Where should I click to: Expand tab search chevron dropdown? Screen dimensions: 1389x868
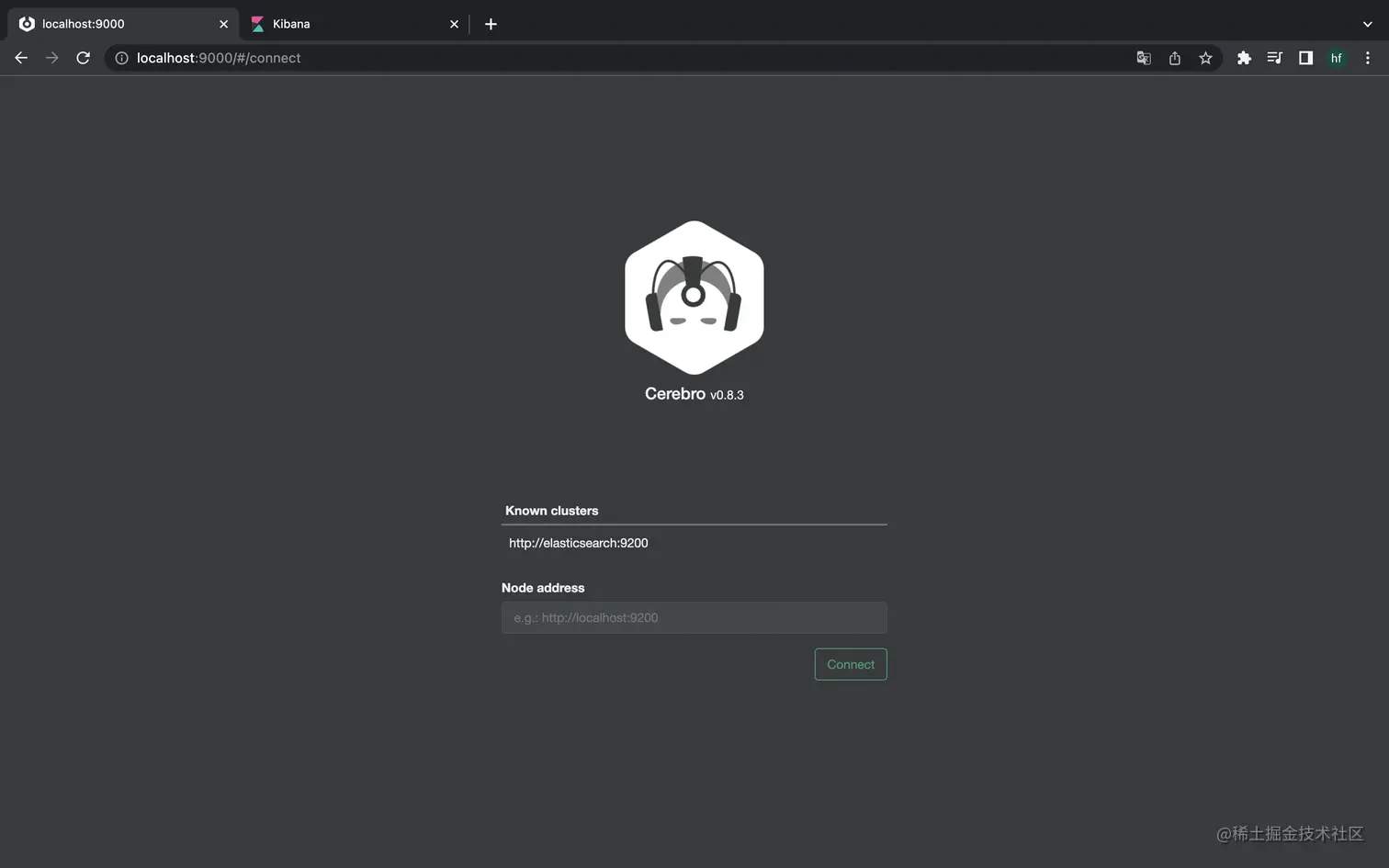[1367, 24]
